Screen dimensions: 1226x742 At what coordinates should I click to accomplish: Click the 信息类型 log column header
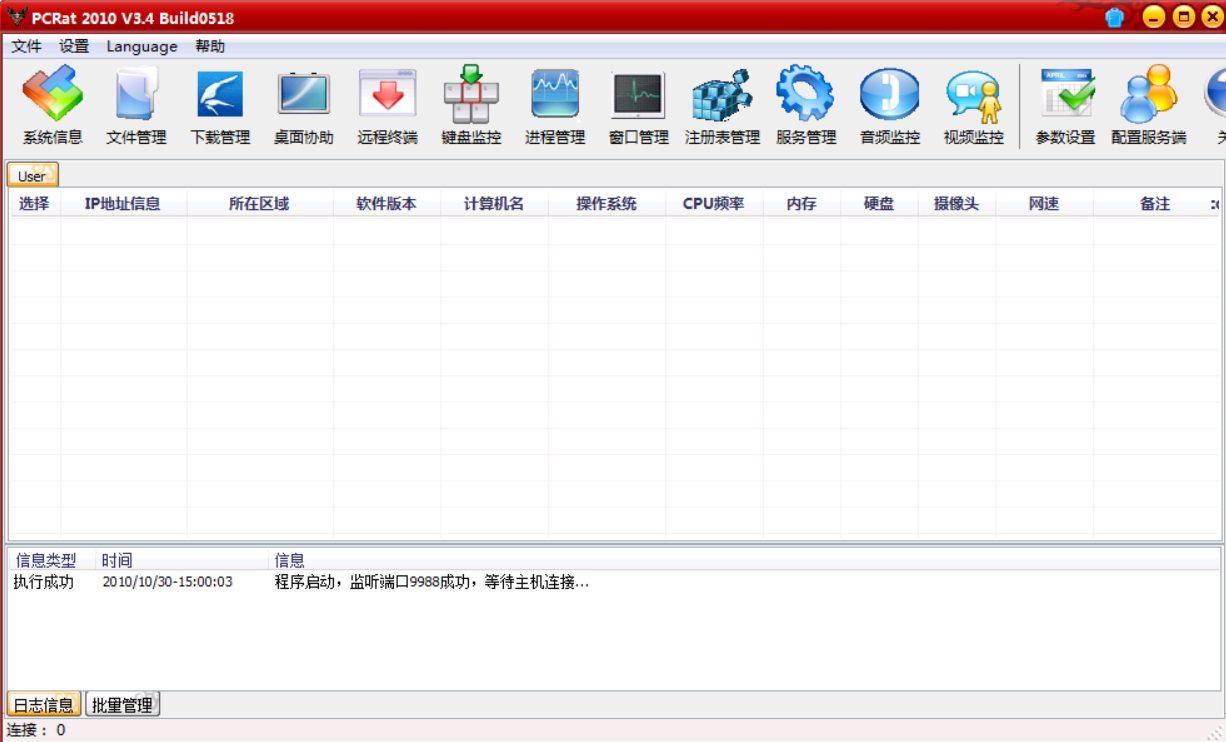(x=52, y=560)
